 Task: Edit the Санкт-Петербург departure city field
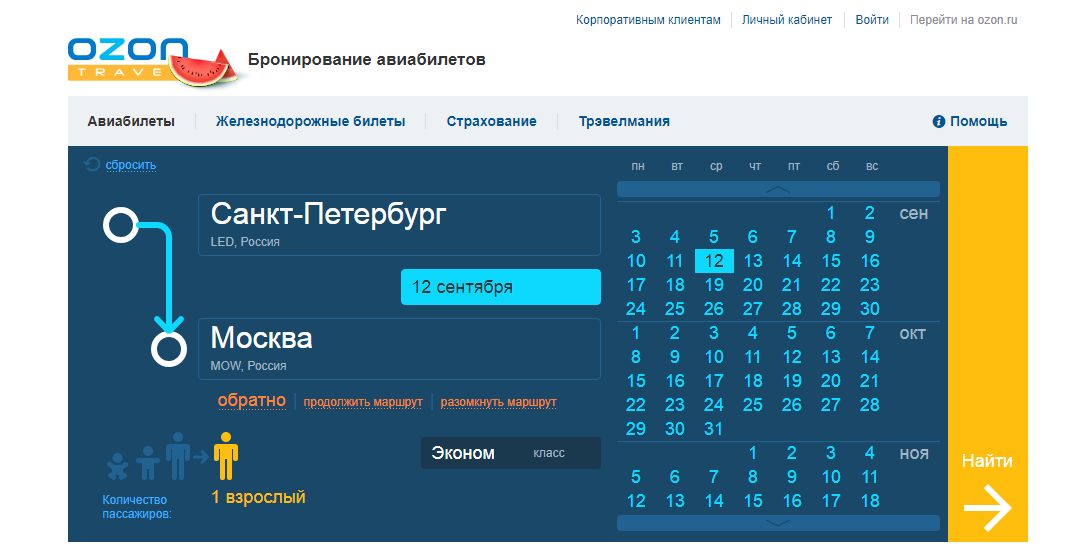pos(399,224)
